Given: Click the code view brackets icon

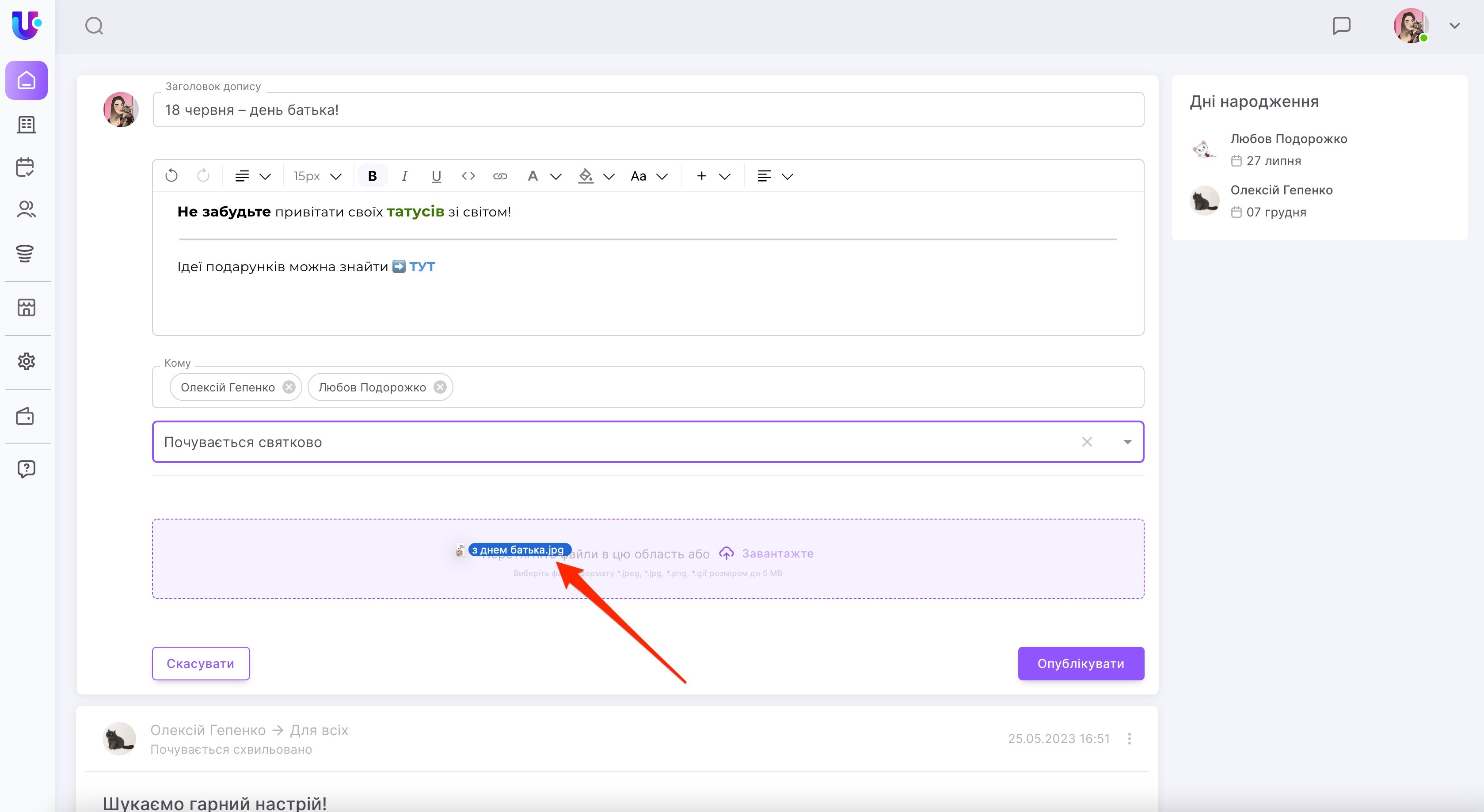Looking at the screenshot, I should [468, 176].
